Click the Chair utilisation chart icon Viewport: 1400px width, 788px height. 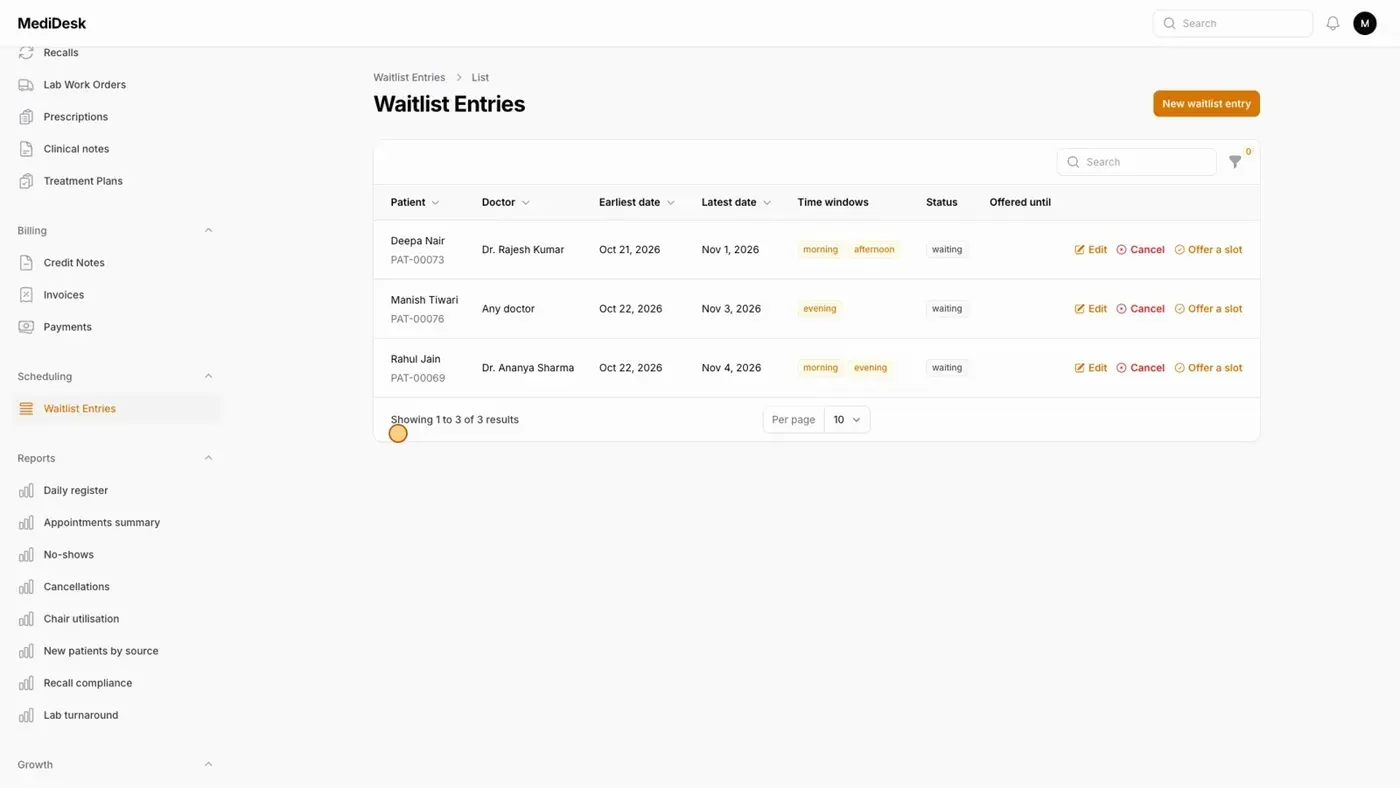pyautogui.click(x=26, y=619)
